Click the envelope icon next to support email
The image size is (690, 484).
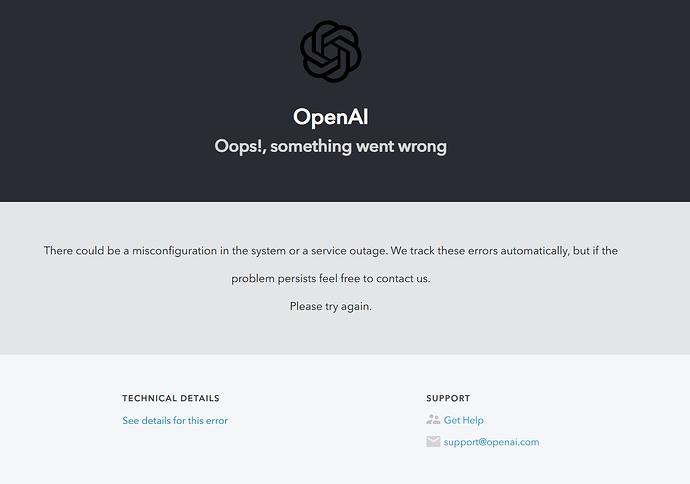433,441
